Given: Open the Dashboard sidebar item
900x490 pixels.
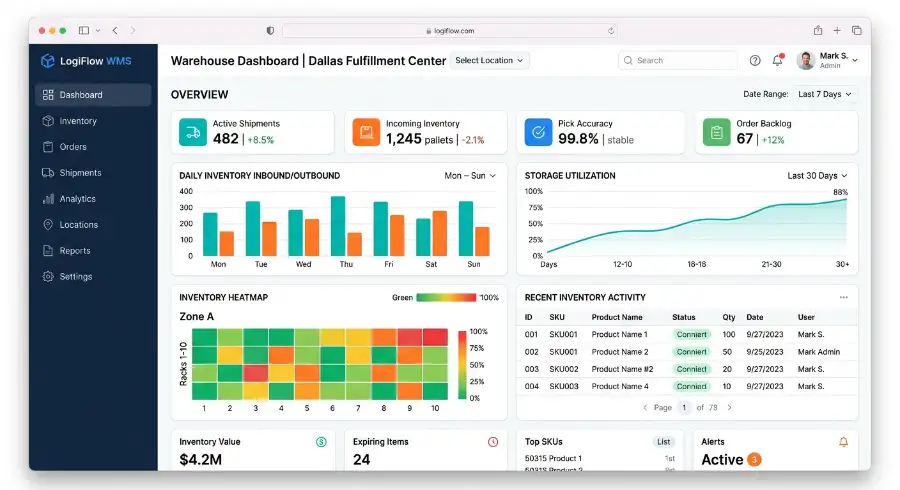Looking at the screenshot, I should point(93,95).
